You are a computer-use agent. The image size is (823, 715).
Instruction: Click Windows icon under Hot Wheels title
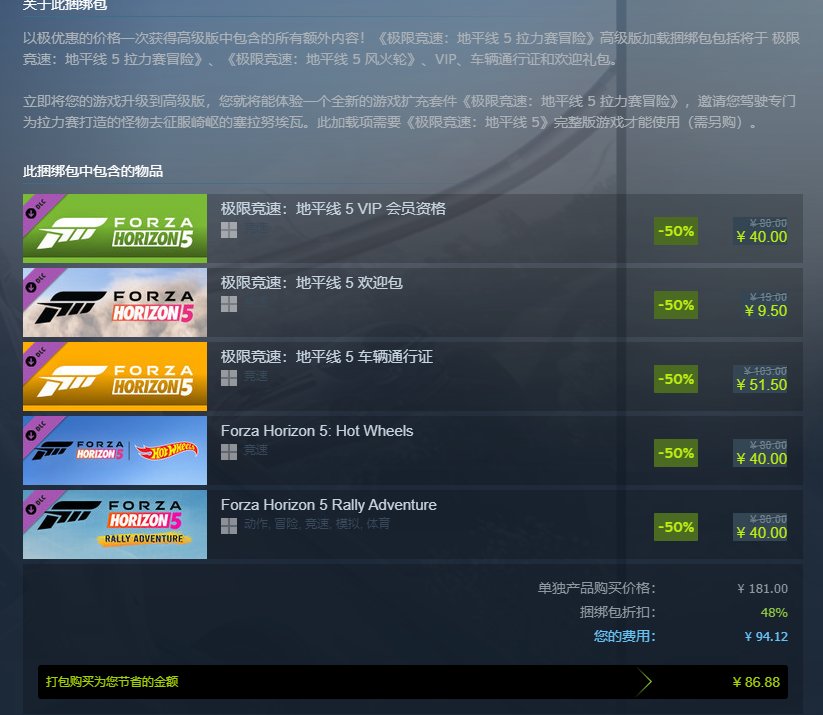(x=229, y=452)
